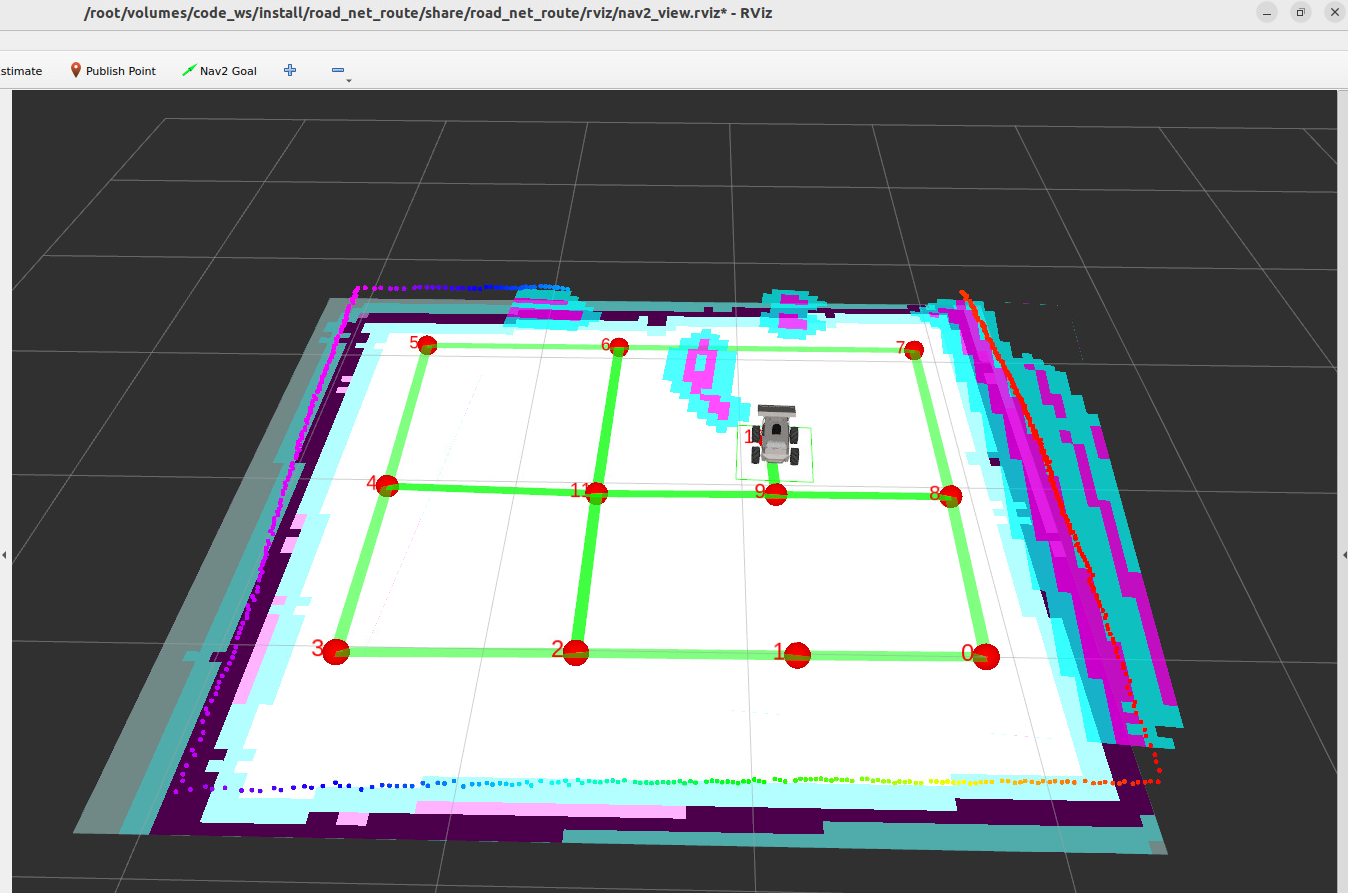Click red waypoint node 8
The width and height of the screenshot is (1348, 893).
pyautogui.click(x=950, y=496)
